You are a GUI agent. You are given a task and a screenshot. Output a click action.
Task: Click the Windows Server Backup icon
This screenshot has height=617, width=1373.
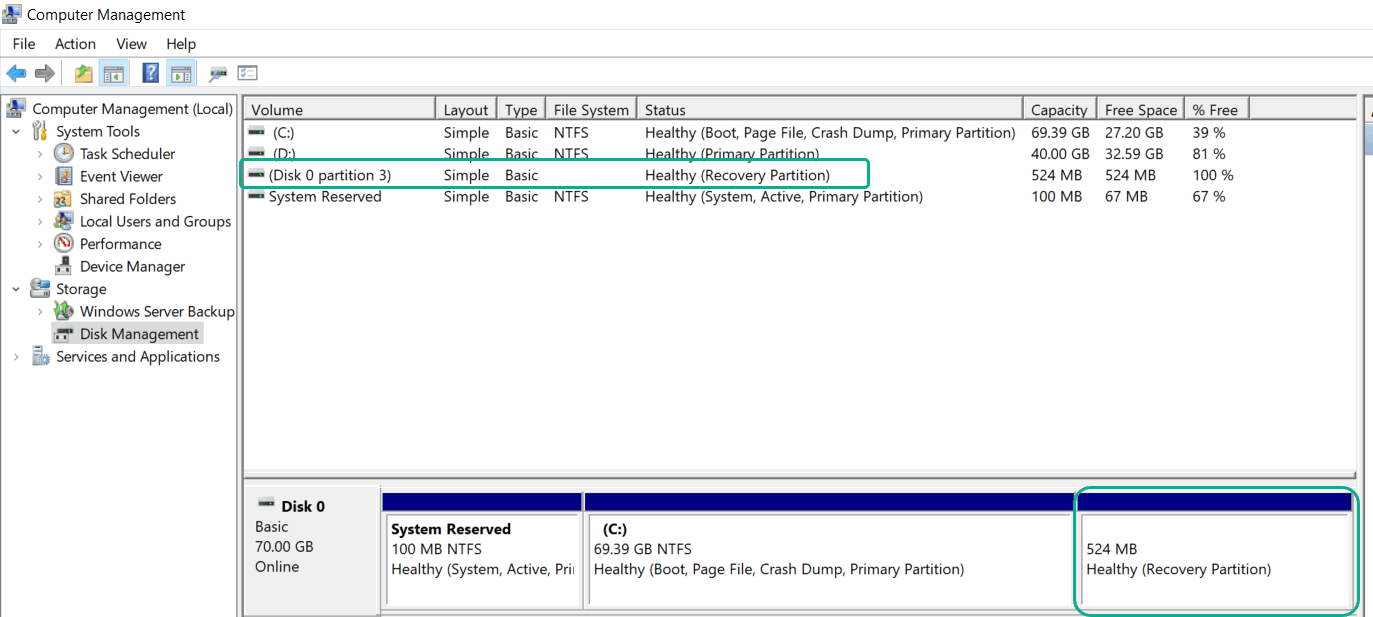pos(64,311)
